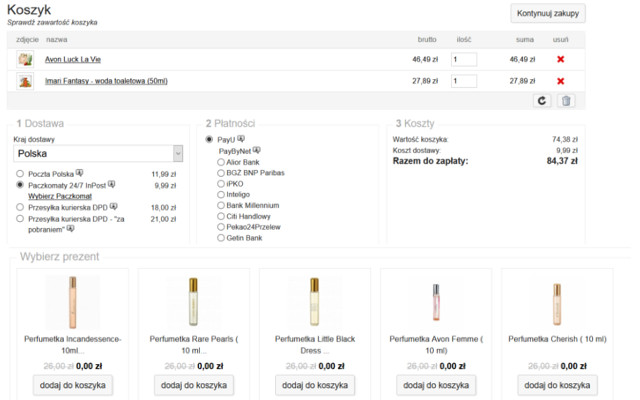
Task: Open the info icon beside Poczta Polska
Action: coord(80,173)
